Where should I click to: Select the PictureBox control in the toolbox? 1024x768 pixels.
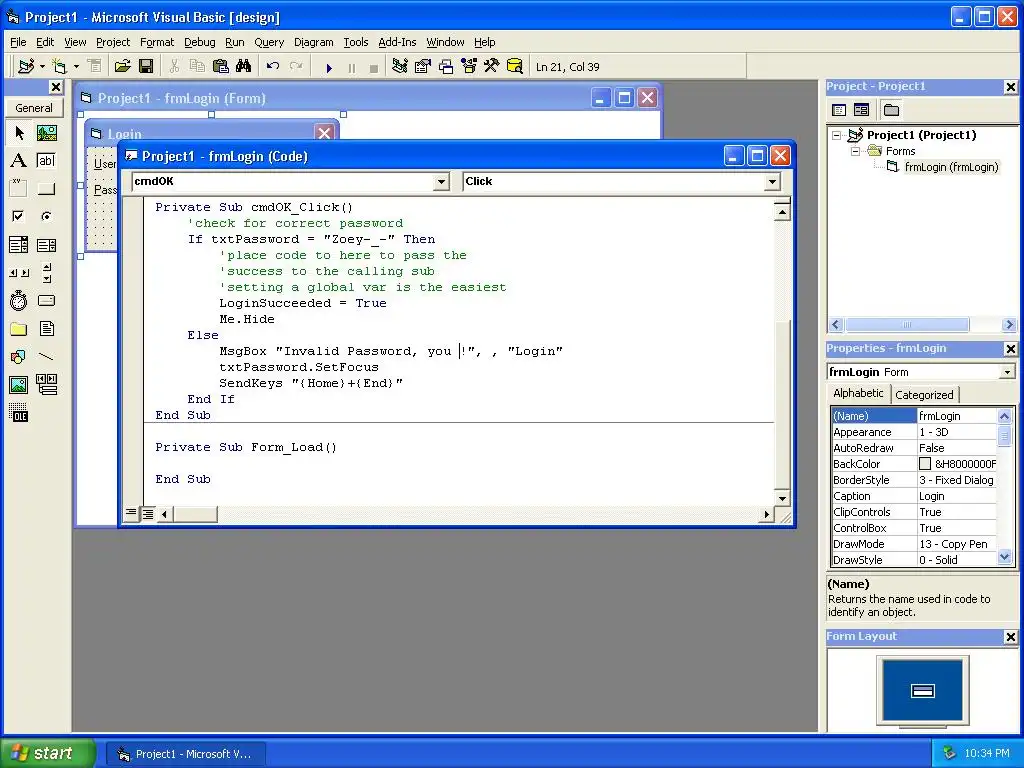click(x=46, y=133)
